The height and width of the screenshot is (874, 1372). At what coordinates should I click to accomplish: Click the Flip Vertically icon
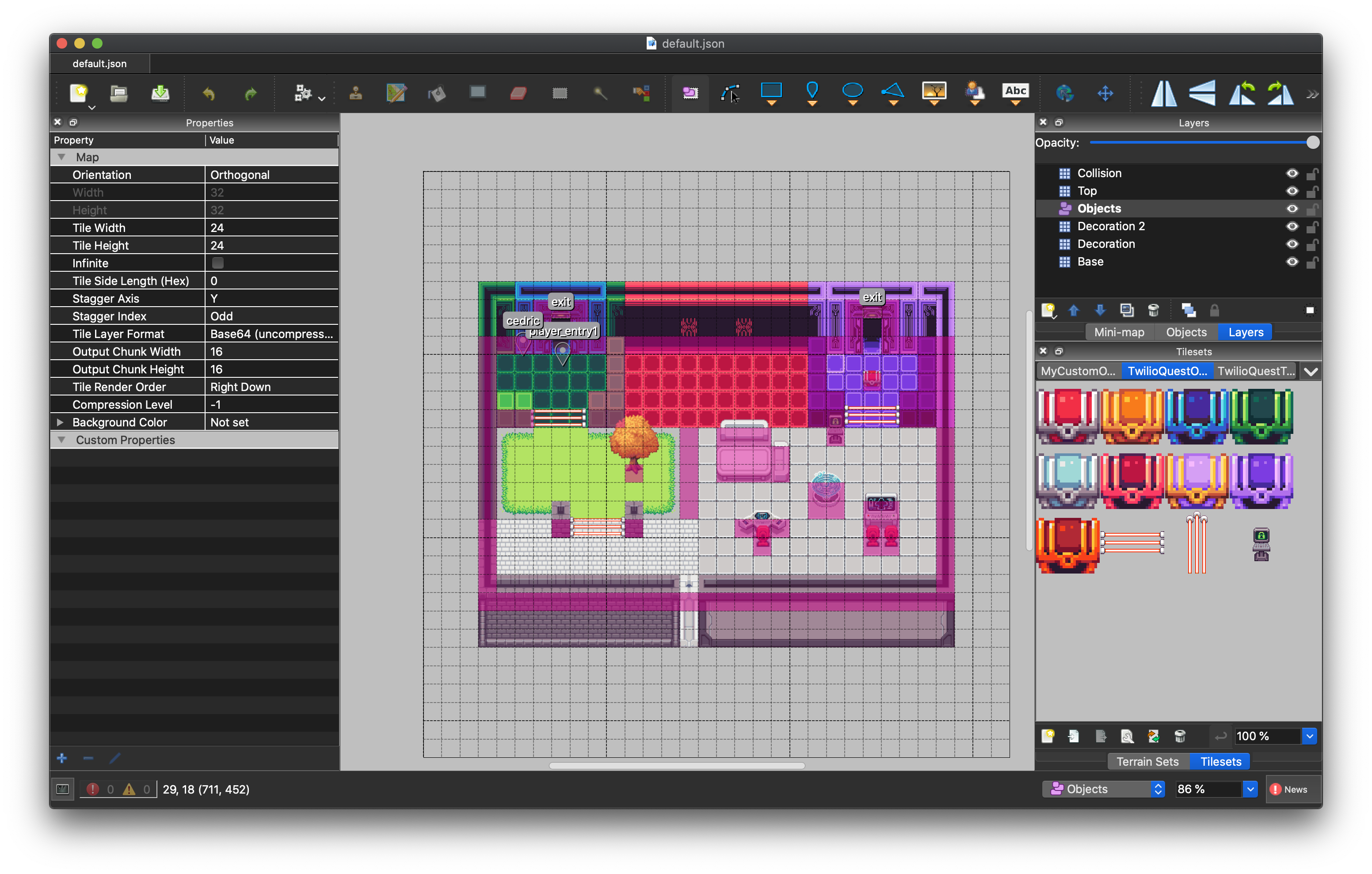(x=1202, y=93)
